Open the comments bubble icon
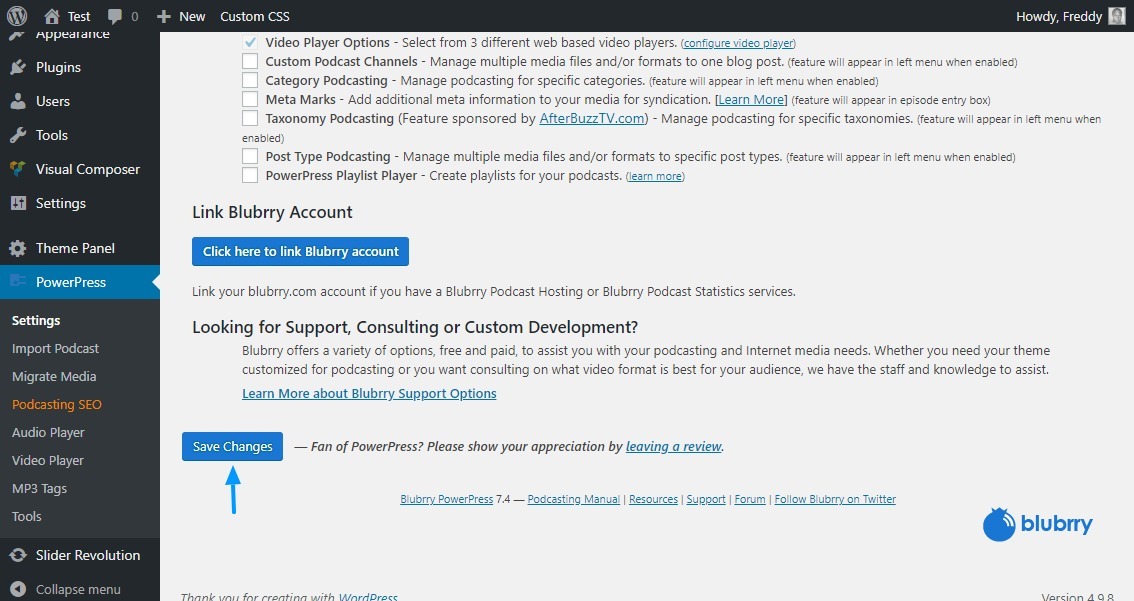The height and width of the screenshot is (601, 1134). tap(115, 16)
